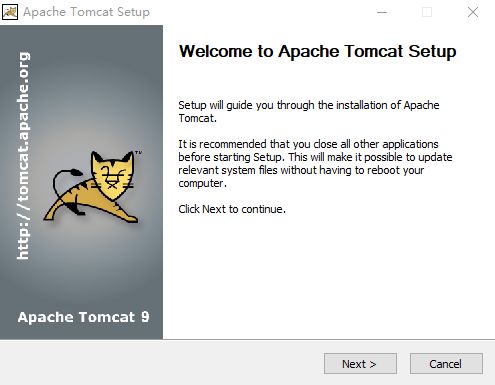Click the Apache Tomcat 9 banner label
This screenshot has height=385, width=495.
(x=83, y=317)
